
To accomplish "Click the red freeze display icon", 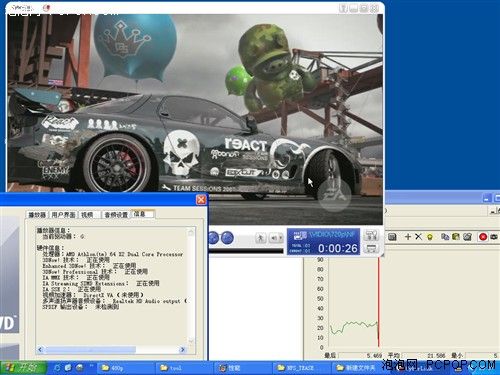I will click(483, 237).
